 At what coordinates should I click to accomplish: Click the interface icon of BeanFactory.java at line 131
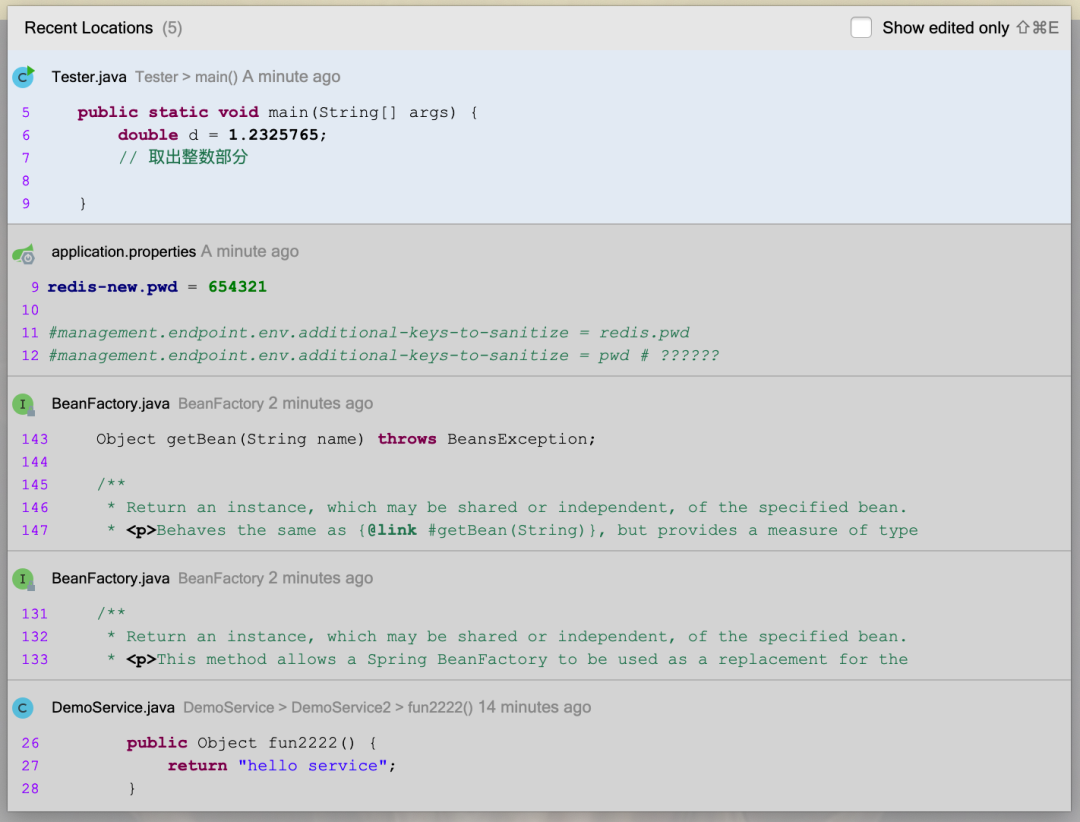coord(23,579)
